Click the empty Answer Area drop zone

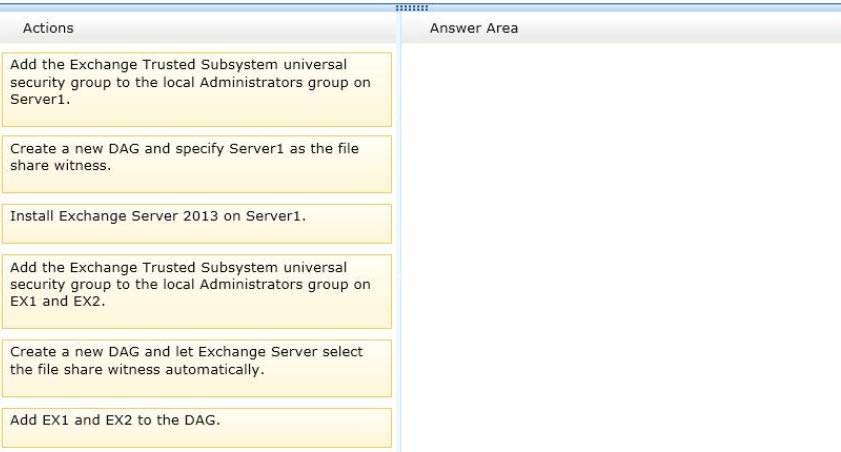(x=621, y=248)
